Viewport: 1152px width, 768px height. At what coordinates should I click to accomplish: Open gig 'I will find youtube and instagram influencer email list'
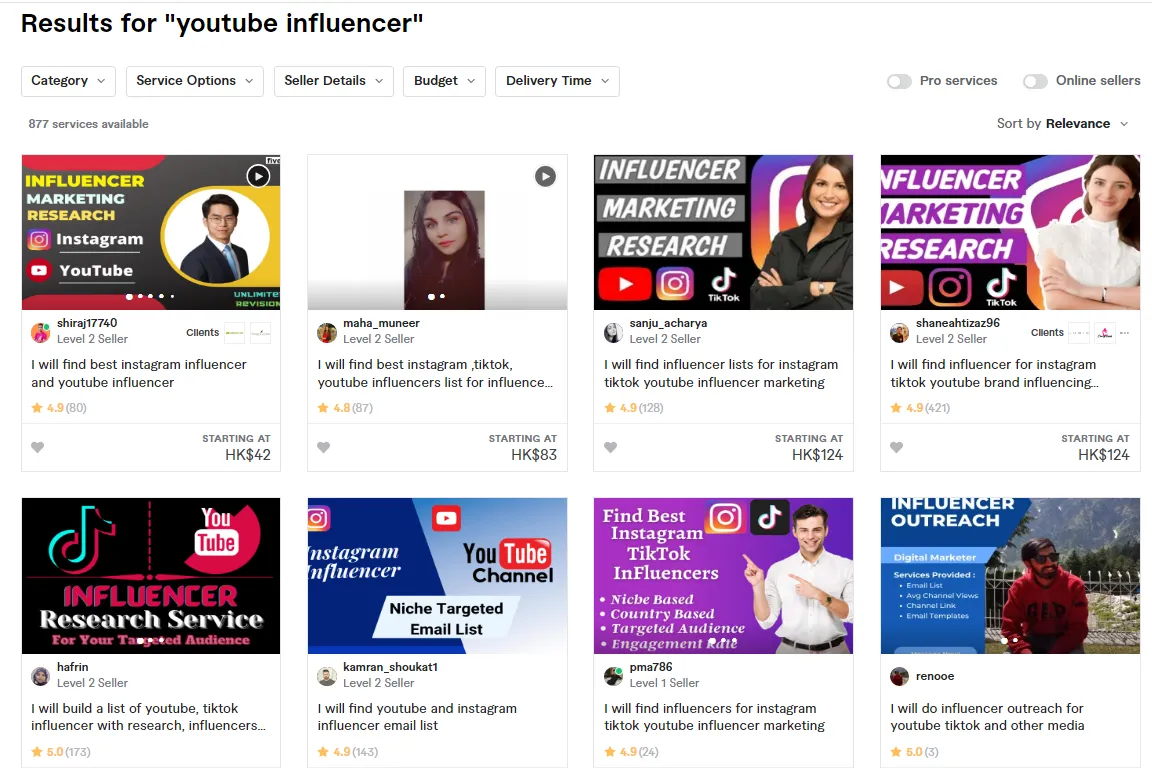tap(417, 717)
